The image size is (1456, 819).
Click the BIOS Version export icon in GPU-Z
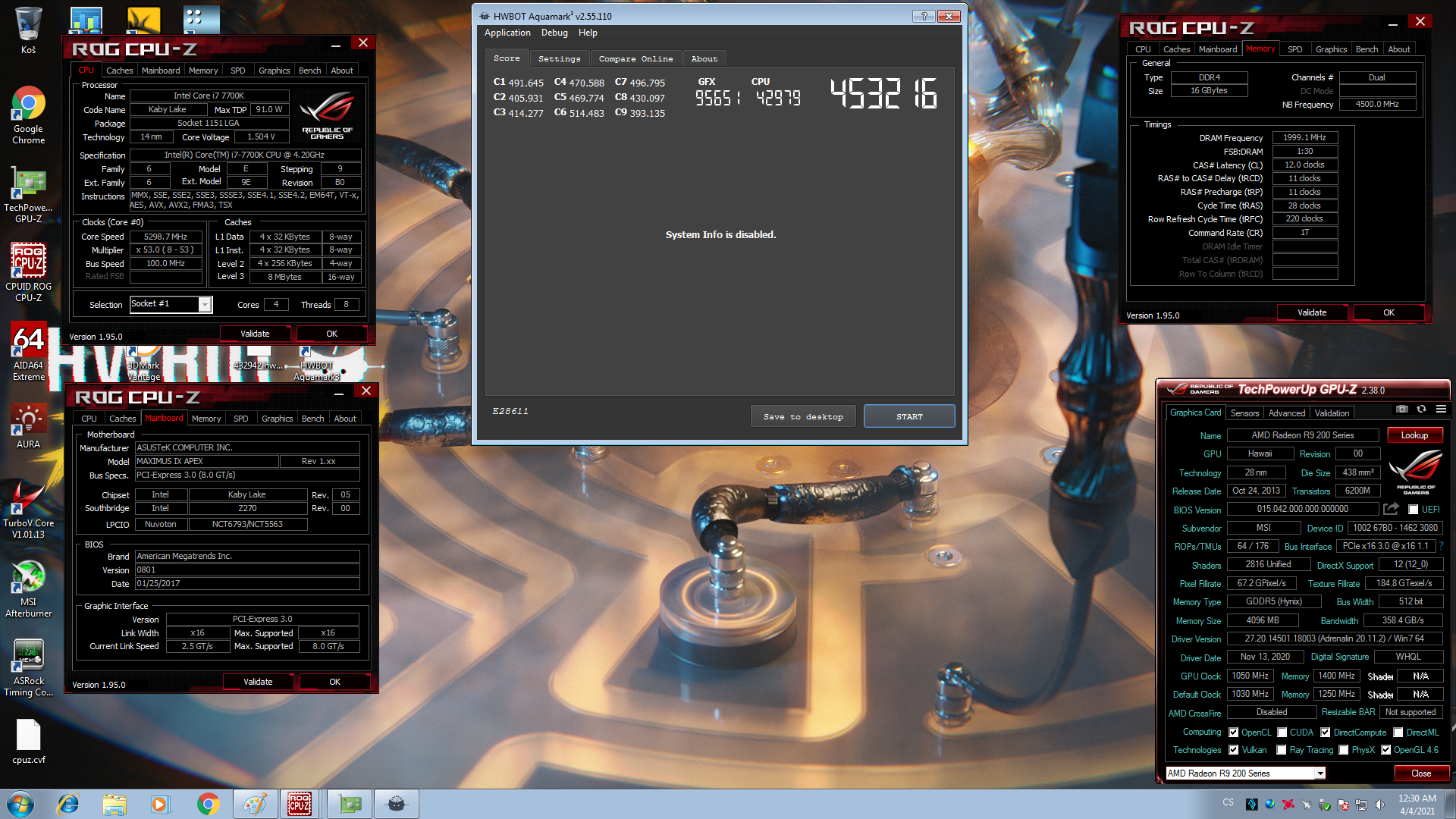click(x=1391, y=509)
